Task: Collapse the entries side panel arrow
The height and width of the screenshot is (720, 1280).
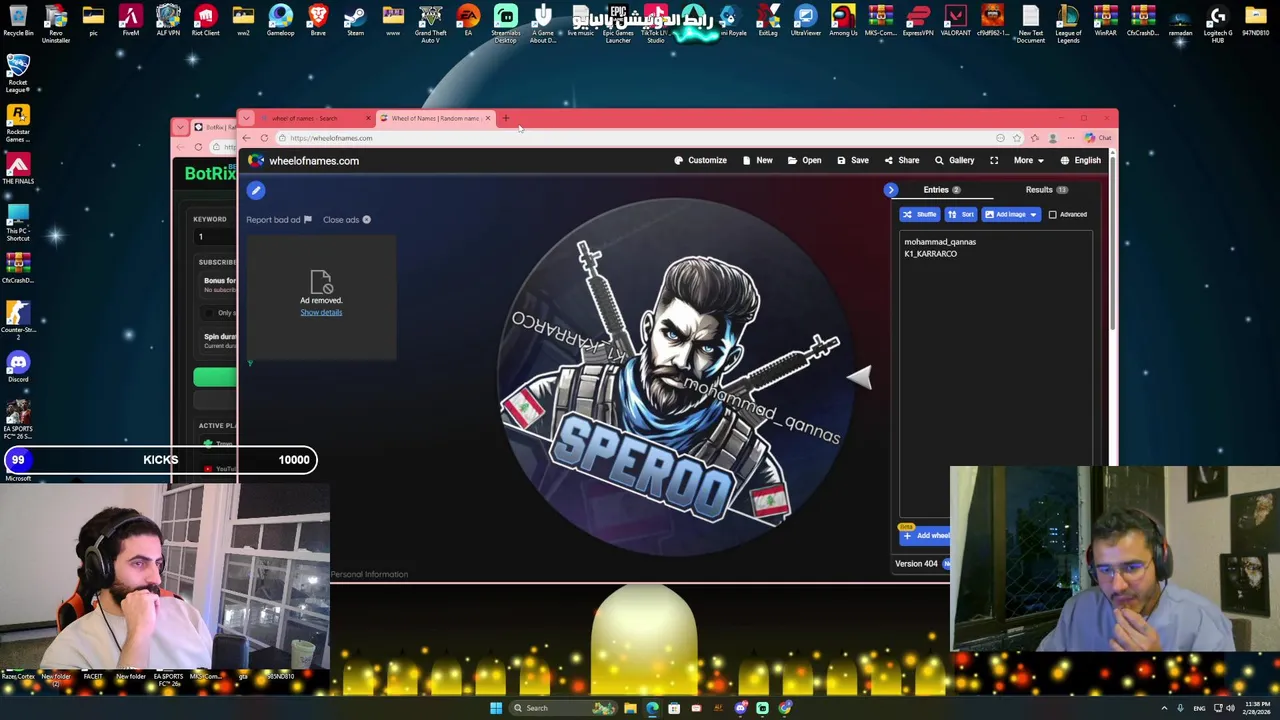Action: (x=891, y=190)
